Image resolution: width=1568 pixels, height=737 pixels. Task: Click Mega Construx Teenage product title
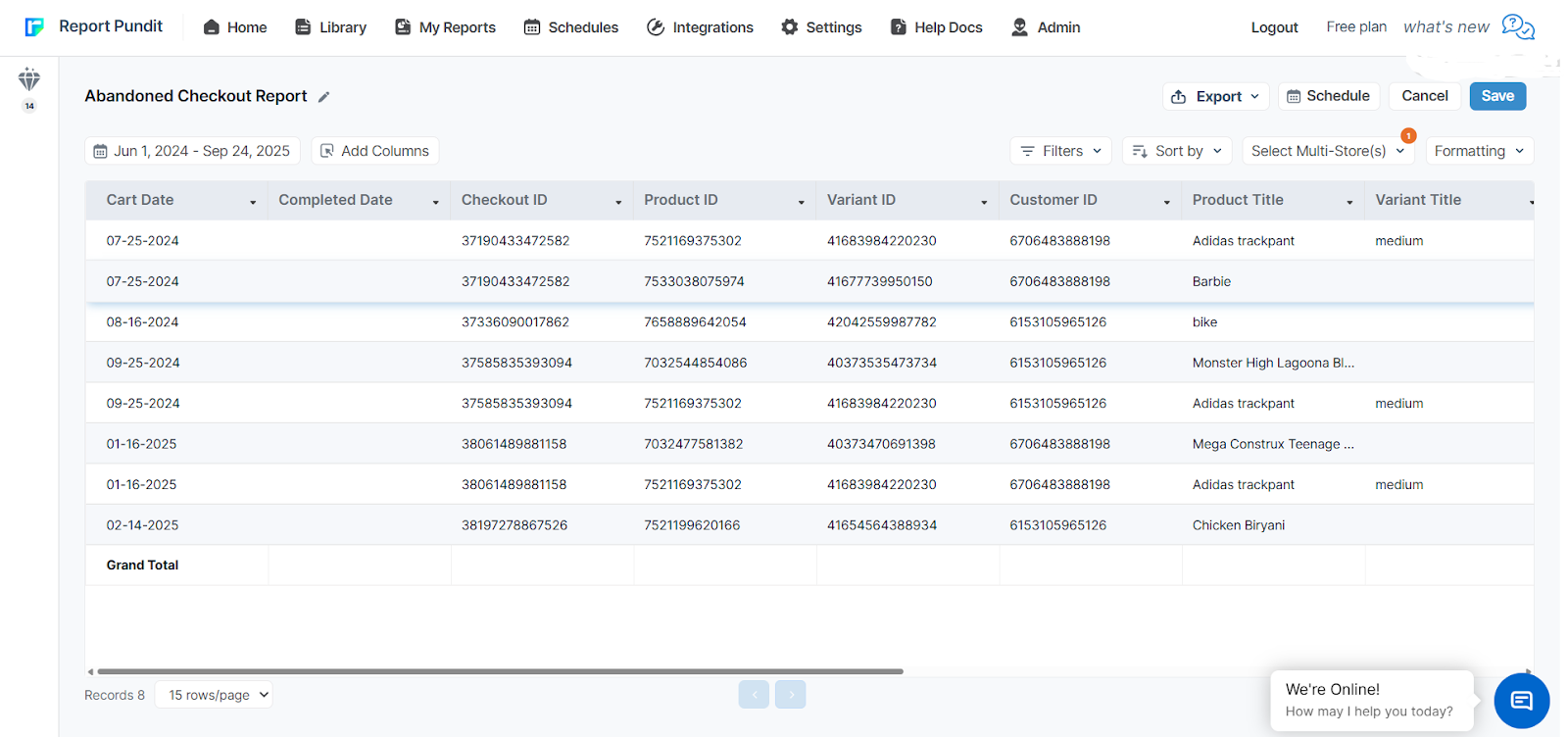coord(1273,444)
